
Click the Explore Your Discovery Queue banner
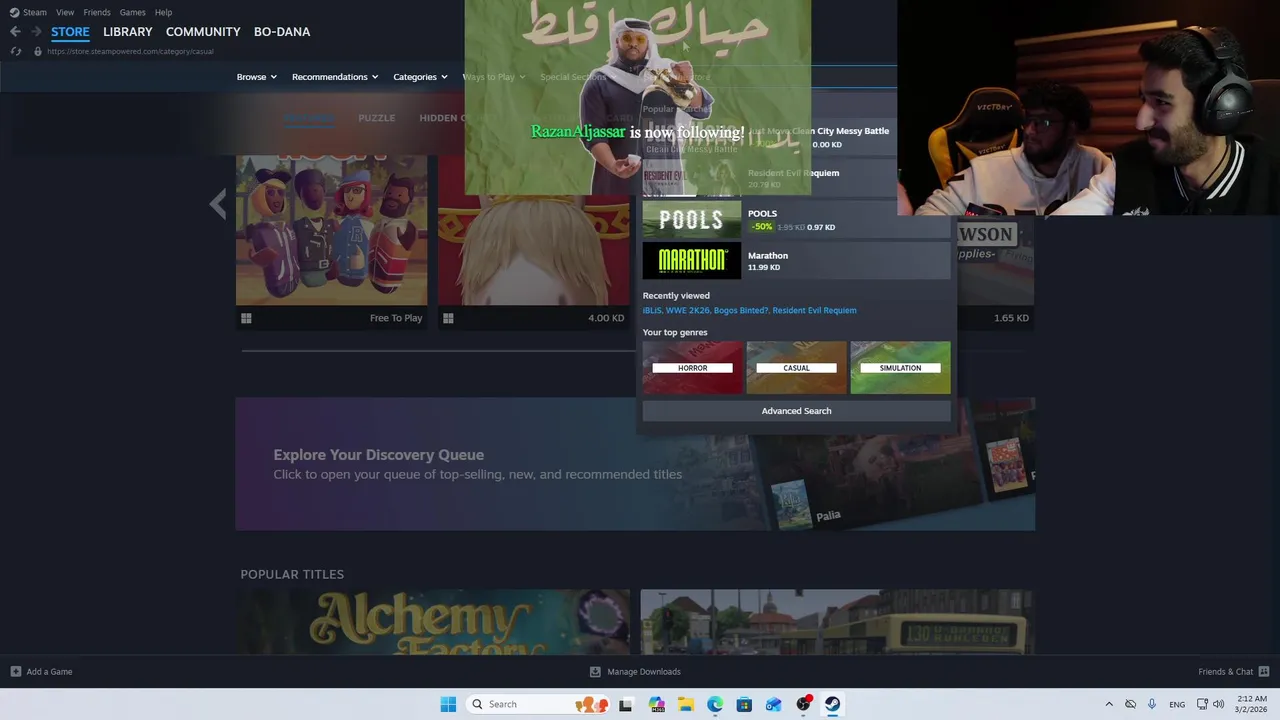click(635, 464)
